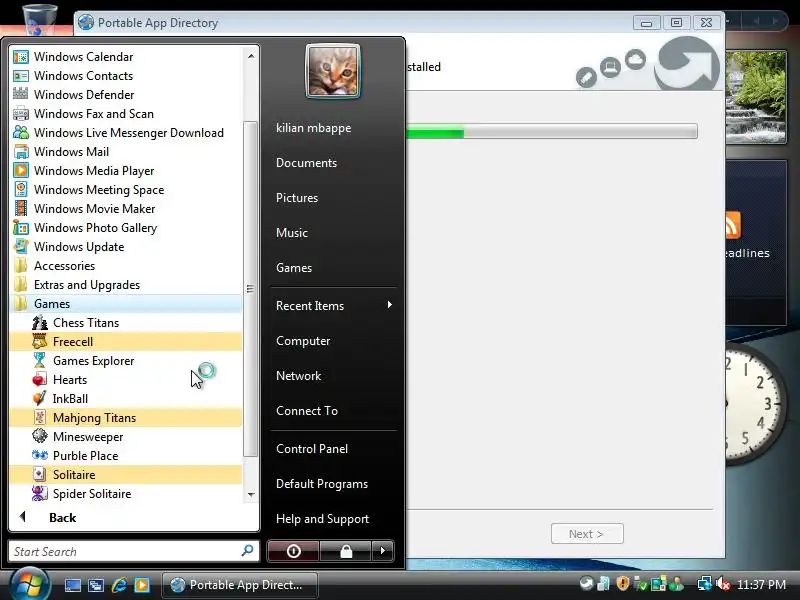
Task: Click the taskbar clock 11:37 PM
Action: 761,584
